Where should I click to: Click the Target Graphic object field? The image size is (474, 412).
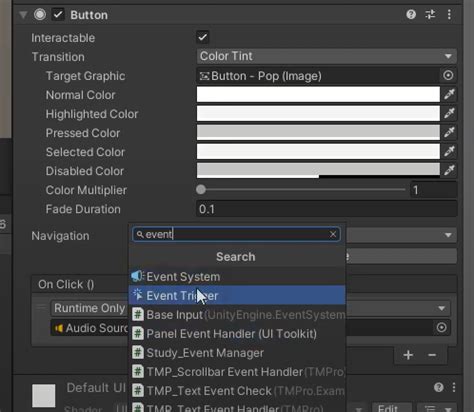(318, 76)
